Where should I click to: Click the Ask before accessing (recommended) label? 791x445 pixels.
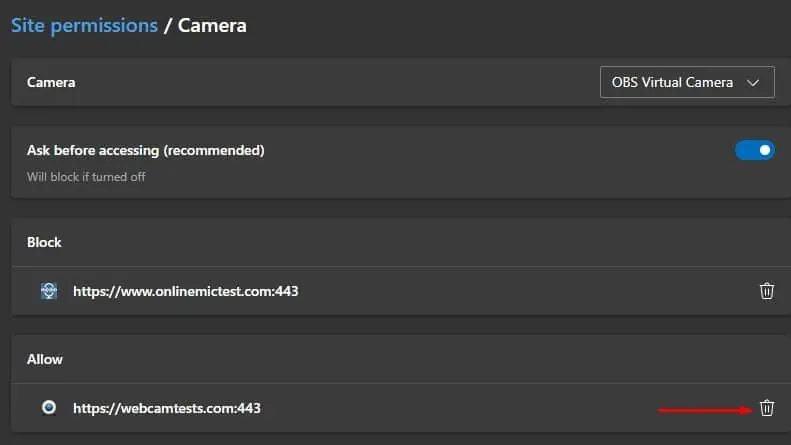[145, 151]
